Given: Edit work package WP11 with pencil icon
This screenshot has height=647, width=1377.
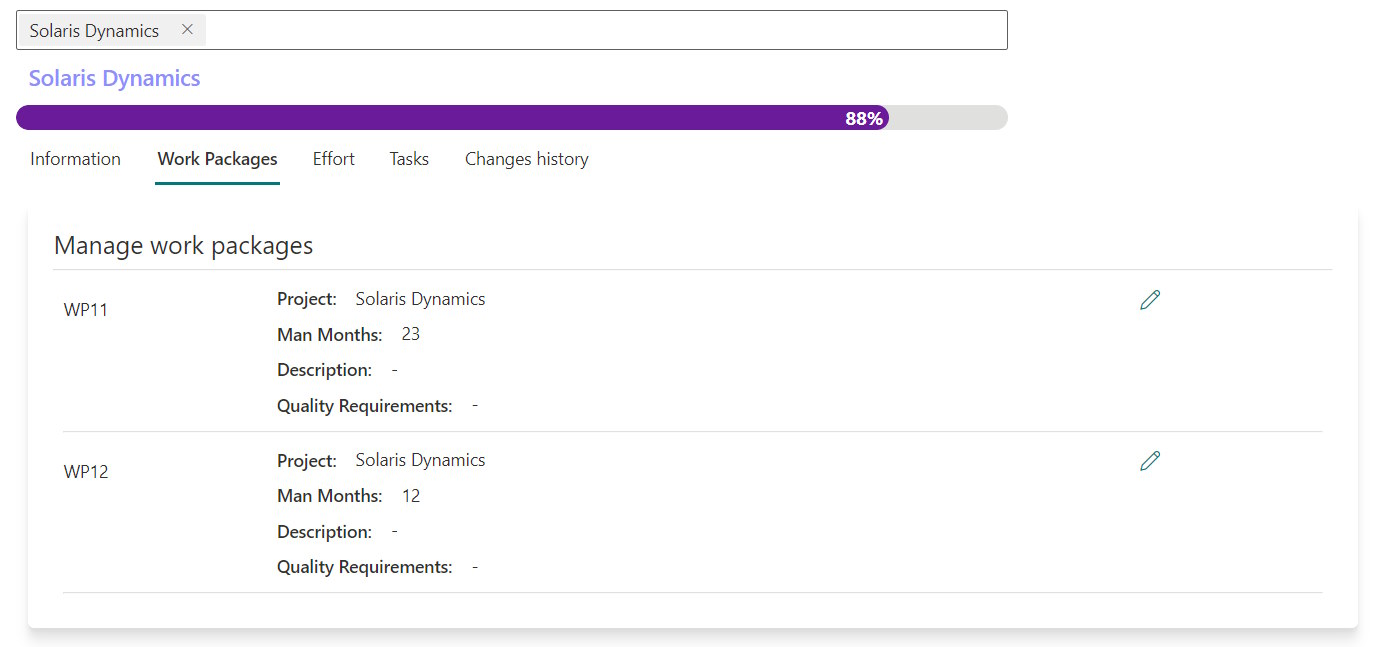Looking at the screenshot, I should [1149, 300].
